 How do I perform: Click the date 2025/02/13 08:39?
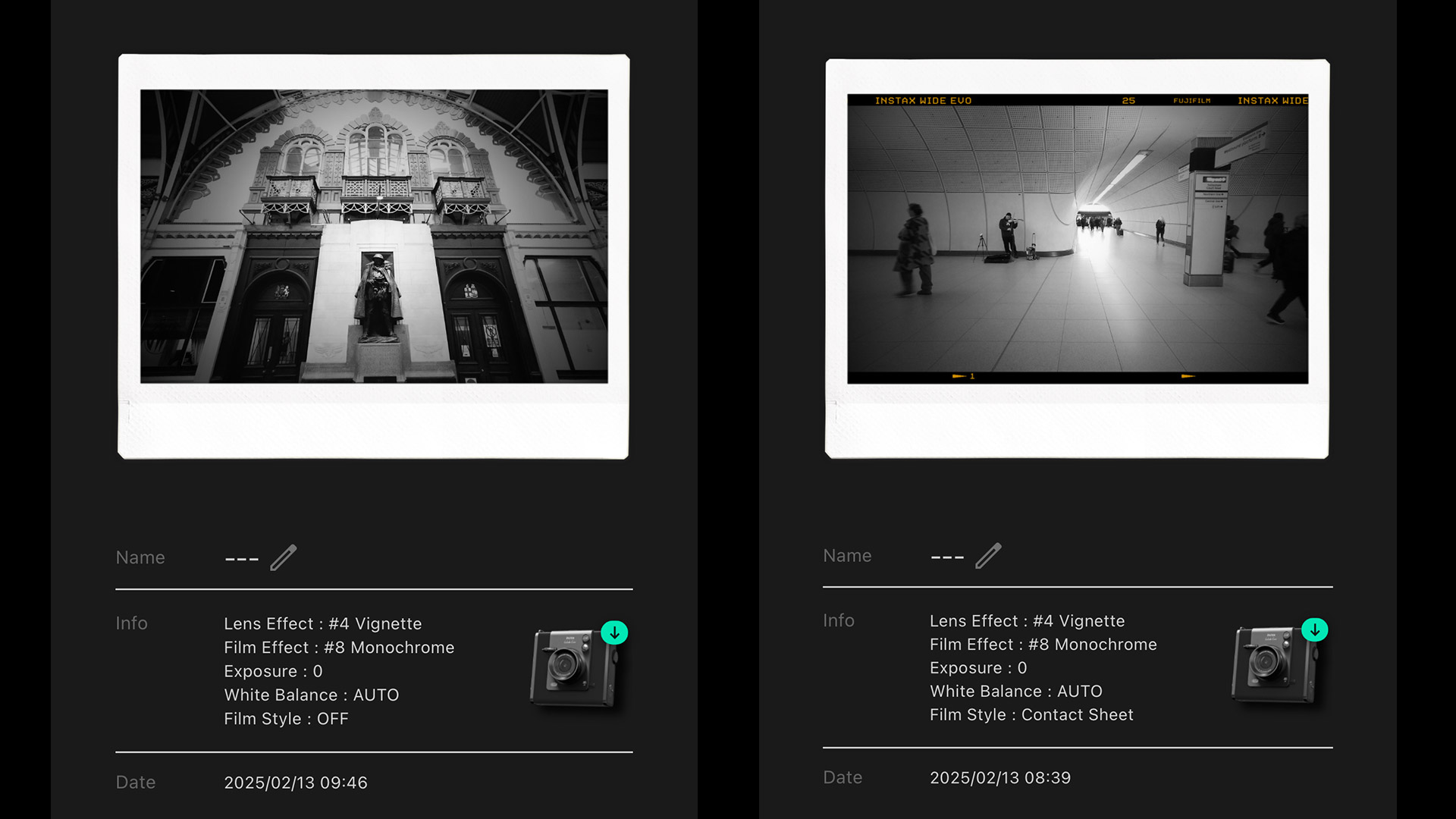click(x=999, y=778)
